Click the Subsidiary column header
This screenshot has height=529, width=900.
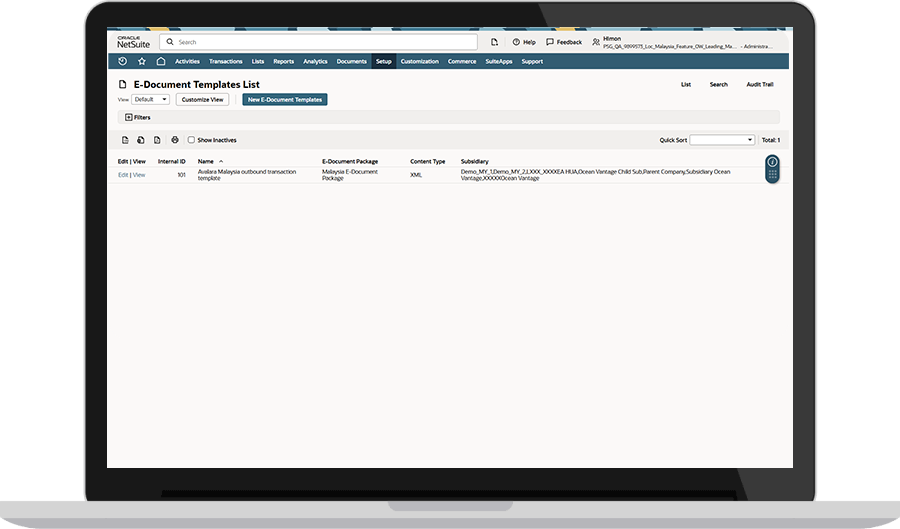click(475, 161)
